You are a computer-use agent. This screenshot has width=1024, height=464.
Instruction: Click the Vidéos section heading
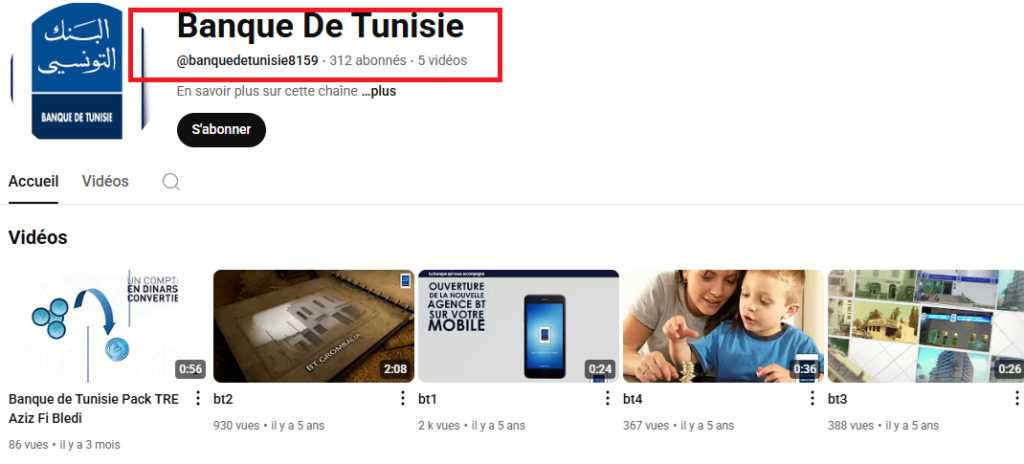point(38,237)
